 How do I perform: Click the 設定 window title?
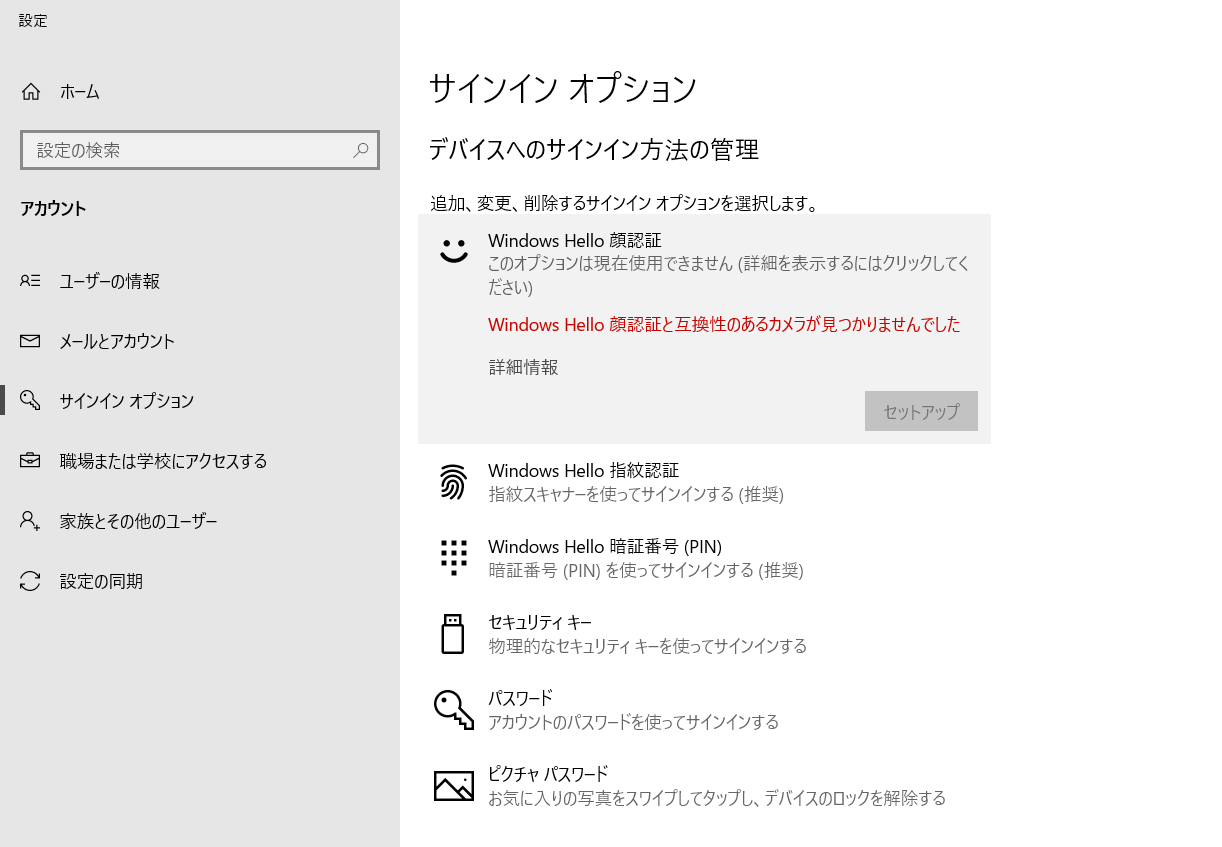(x=33, y=20)
